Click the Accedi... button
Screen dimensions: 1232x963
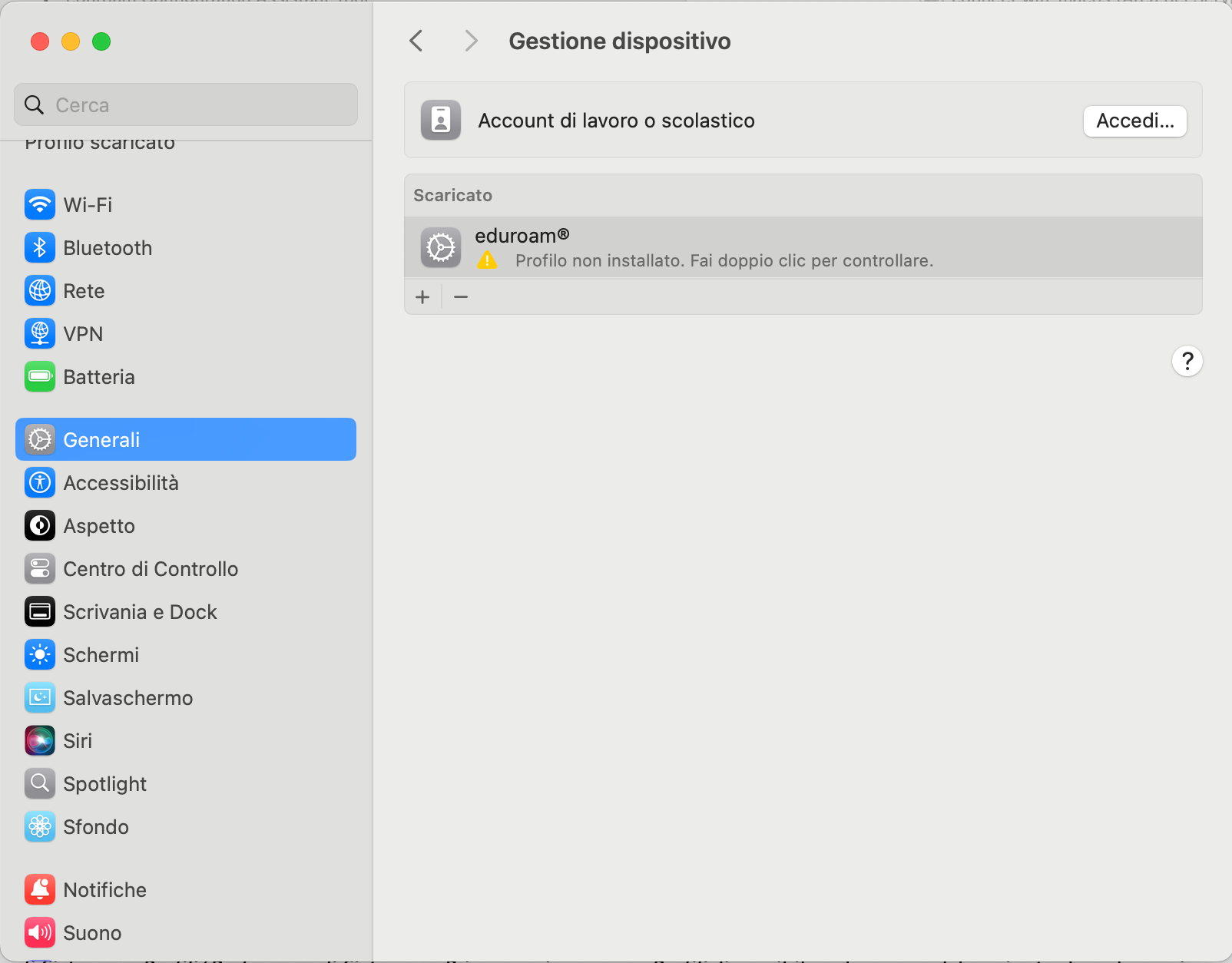click(x=1134, y=121)
